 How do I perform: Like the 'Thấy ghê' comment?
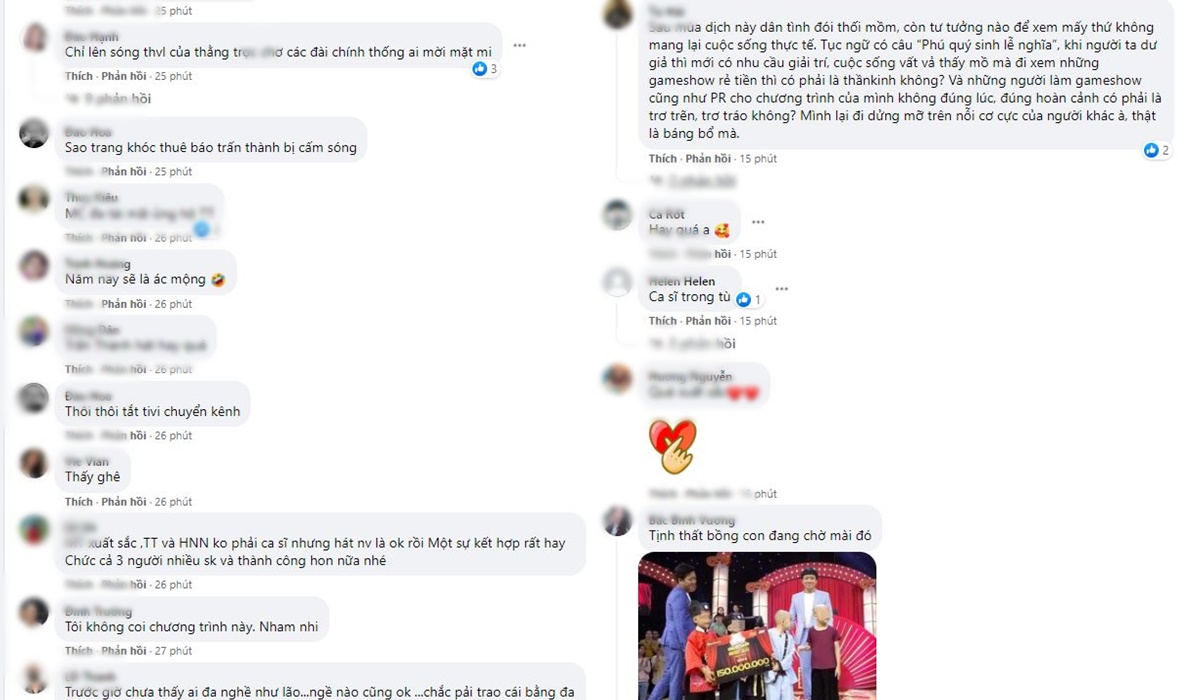(78, 502)
